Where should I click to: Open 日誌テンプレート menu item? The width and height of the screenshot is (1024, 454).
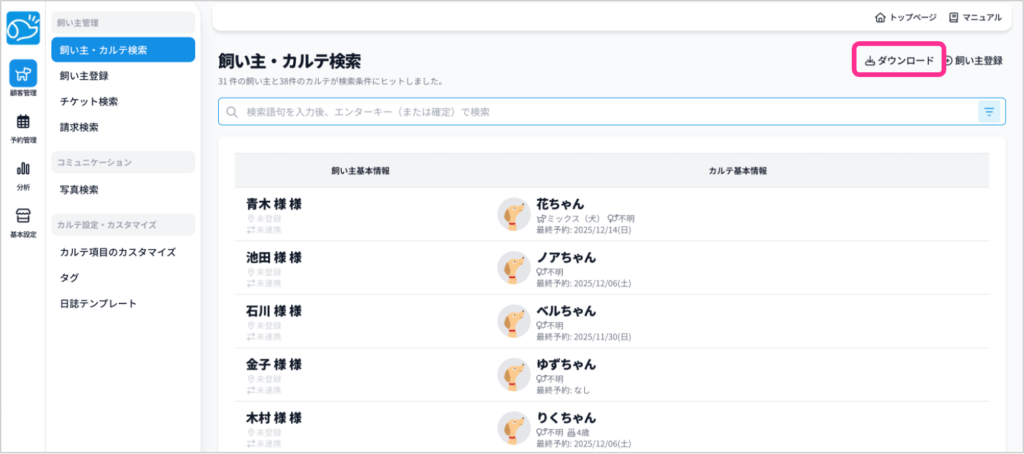coord(98,303)
